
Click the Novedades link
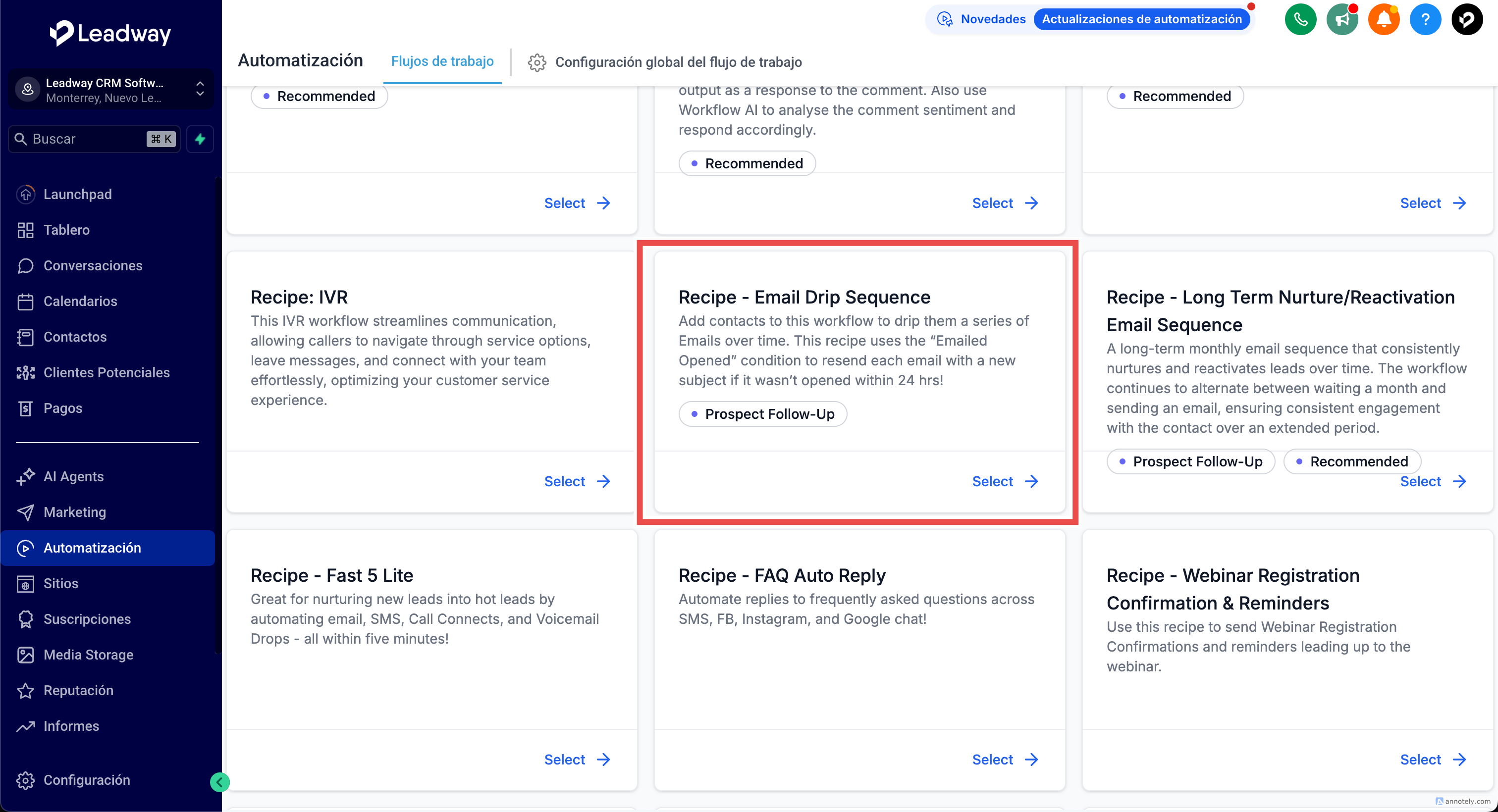(x=993, y=19)
